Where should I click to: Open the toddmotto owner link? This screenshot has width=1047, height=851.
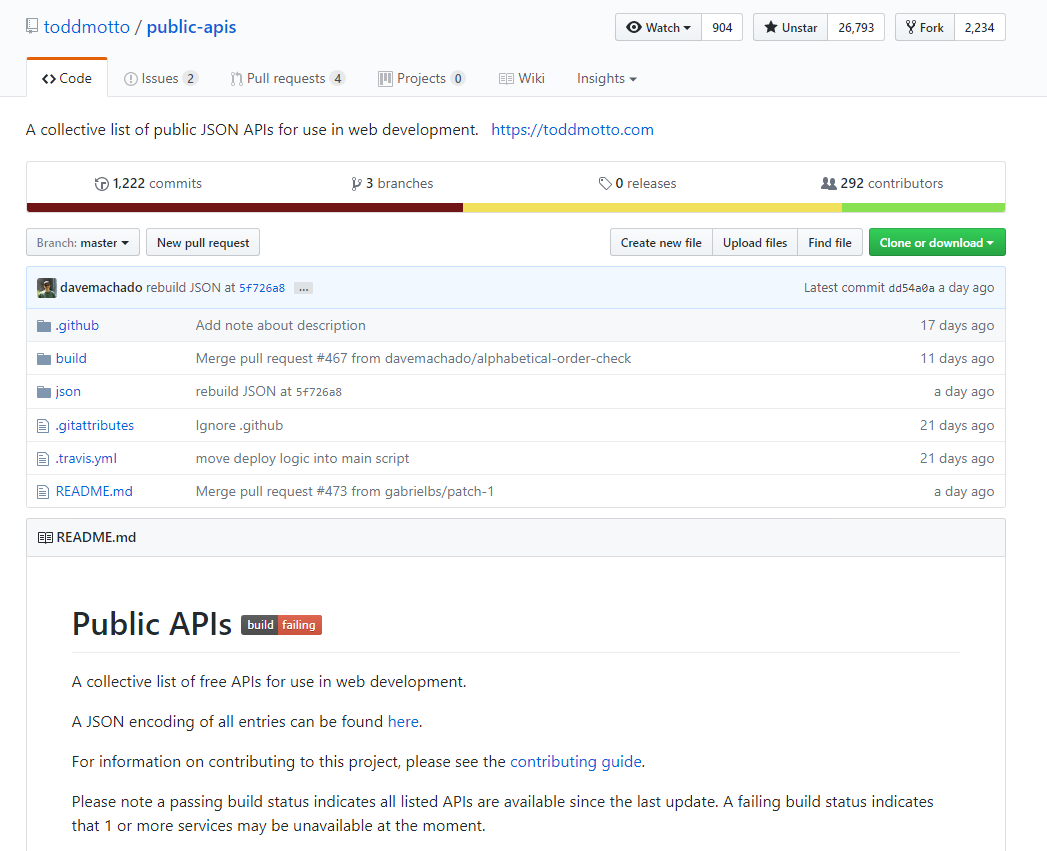87,27
